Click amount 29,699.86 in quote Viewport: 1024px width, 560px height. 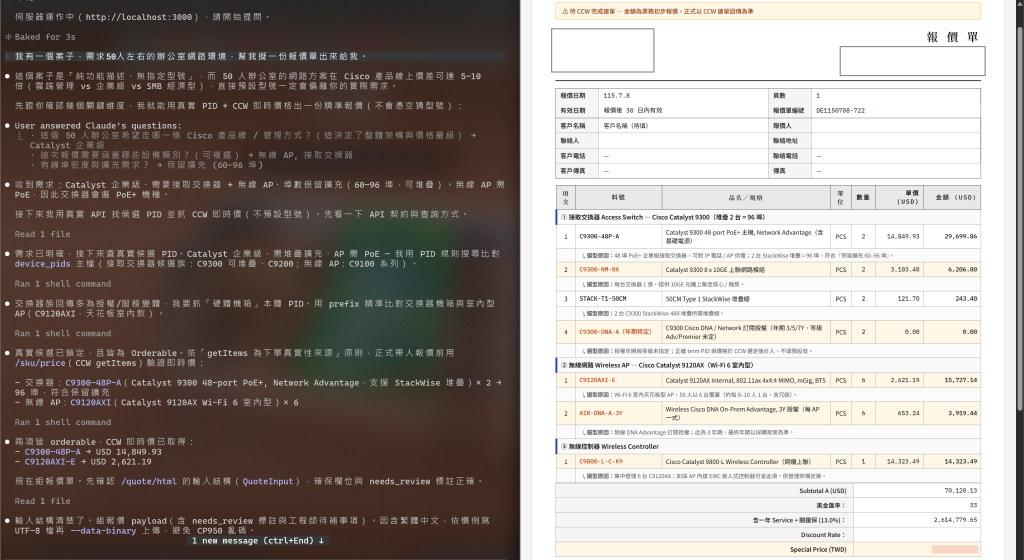point(961,236)
